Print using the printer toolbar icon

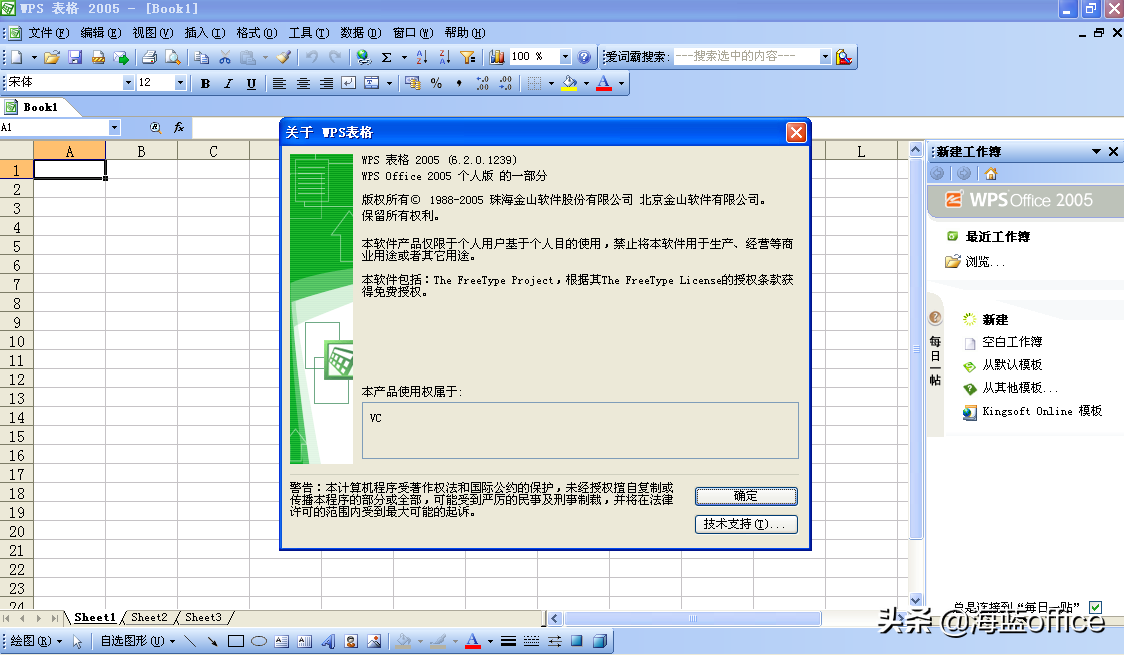[150, 57]
